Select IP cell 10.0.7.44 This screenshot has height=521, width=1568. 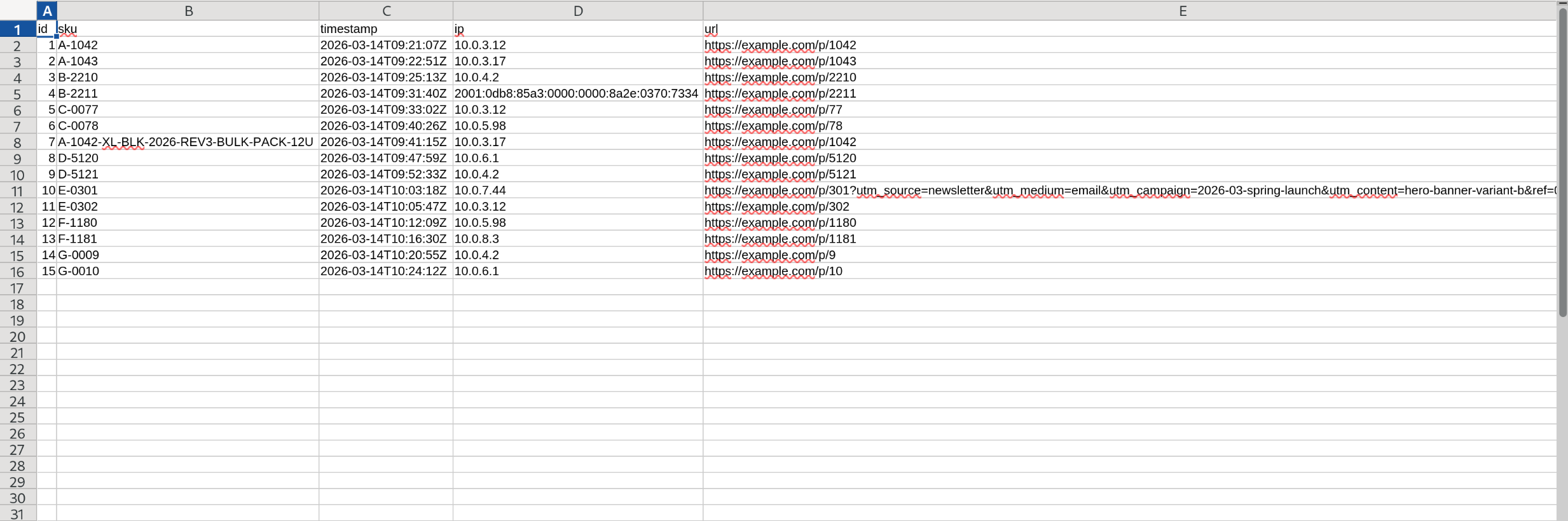pyautogui.click(x=578, y=190)
